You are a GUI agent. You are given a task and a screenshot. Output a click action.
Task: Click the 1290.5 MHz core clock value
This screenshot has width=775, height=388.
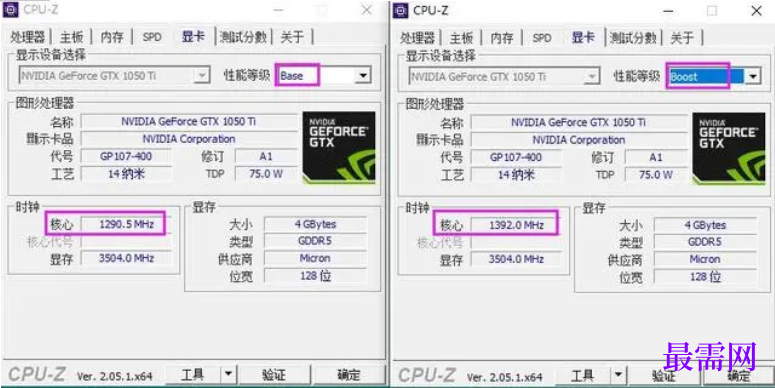127,224
